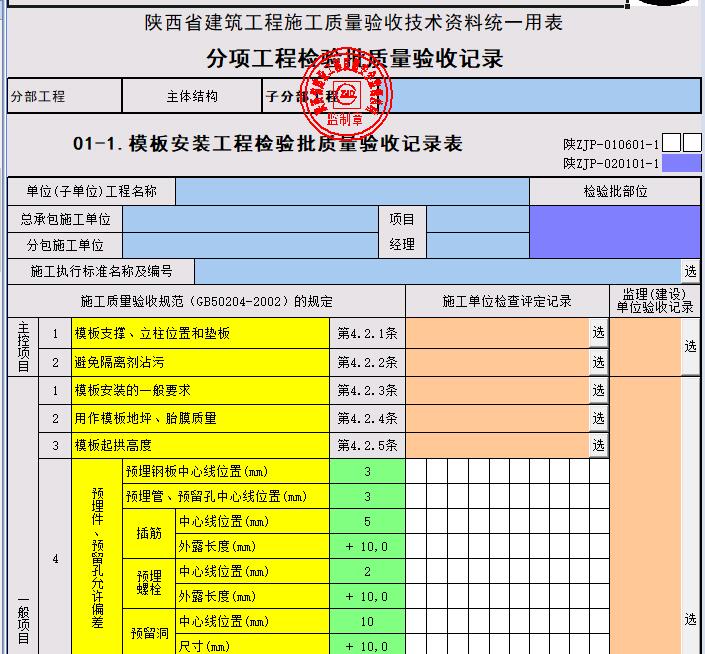Click 选 in 监理单位验收记录 column for 主控项目
Viewport: 705px width, 654px height.
click(690, 347)
